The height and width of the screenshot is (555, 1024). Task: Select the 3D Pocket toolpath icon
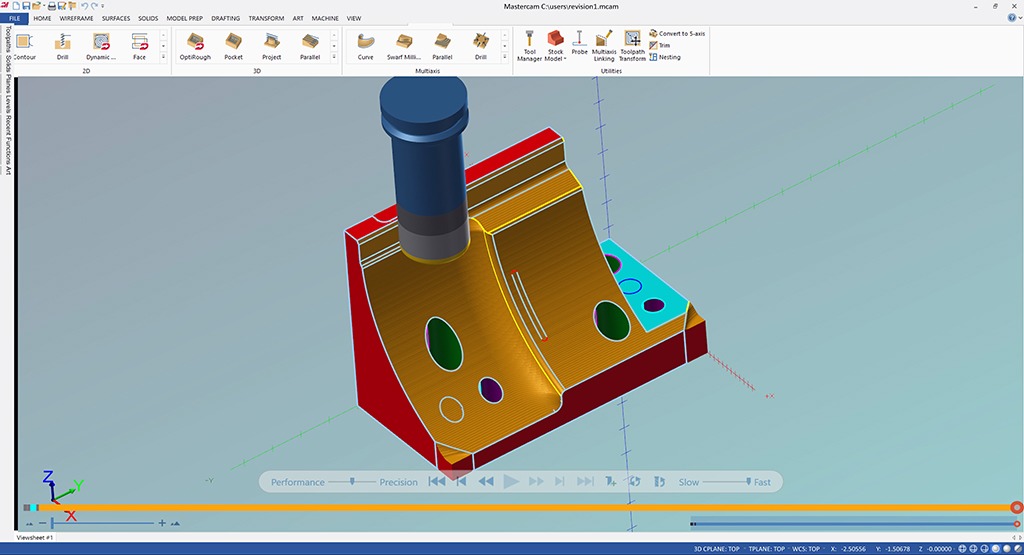233,44
